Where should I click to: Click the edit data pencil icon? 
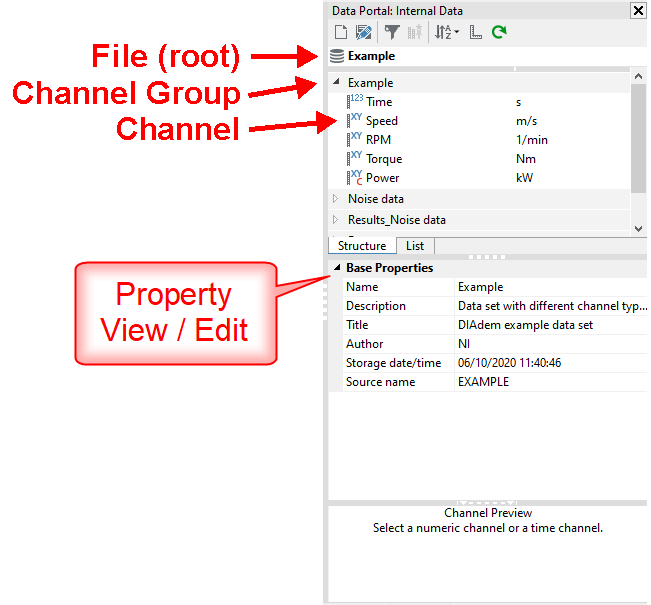pos(363,32)
